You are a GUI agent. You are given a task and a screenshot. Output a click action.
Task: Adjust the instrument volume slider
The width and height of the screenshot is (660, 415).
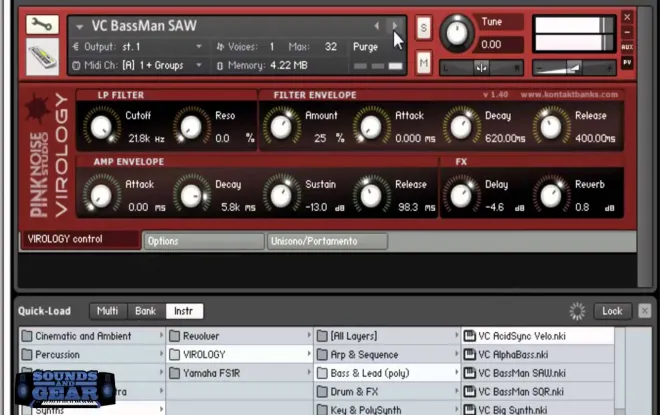[574, 68]
